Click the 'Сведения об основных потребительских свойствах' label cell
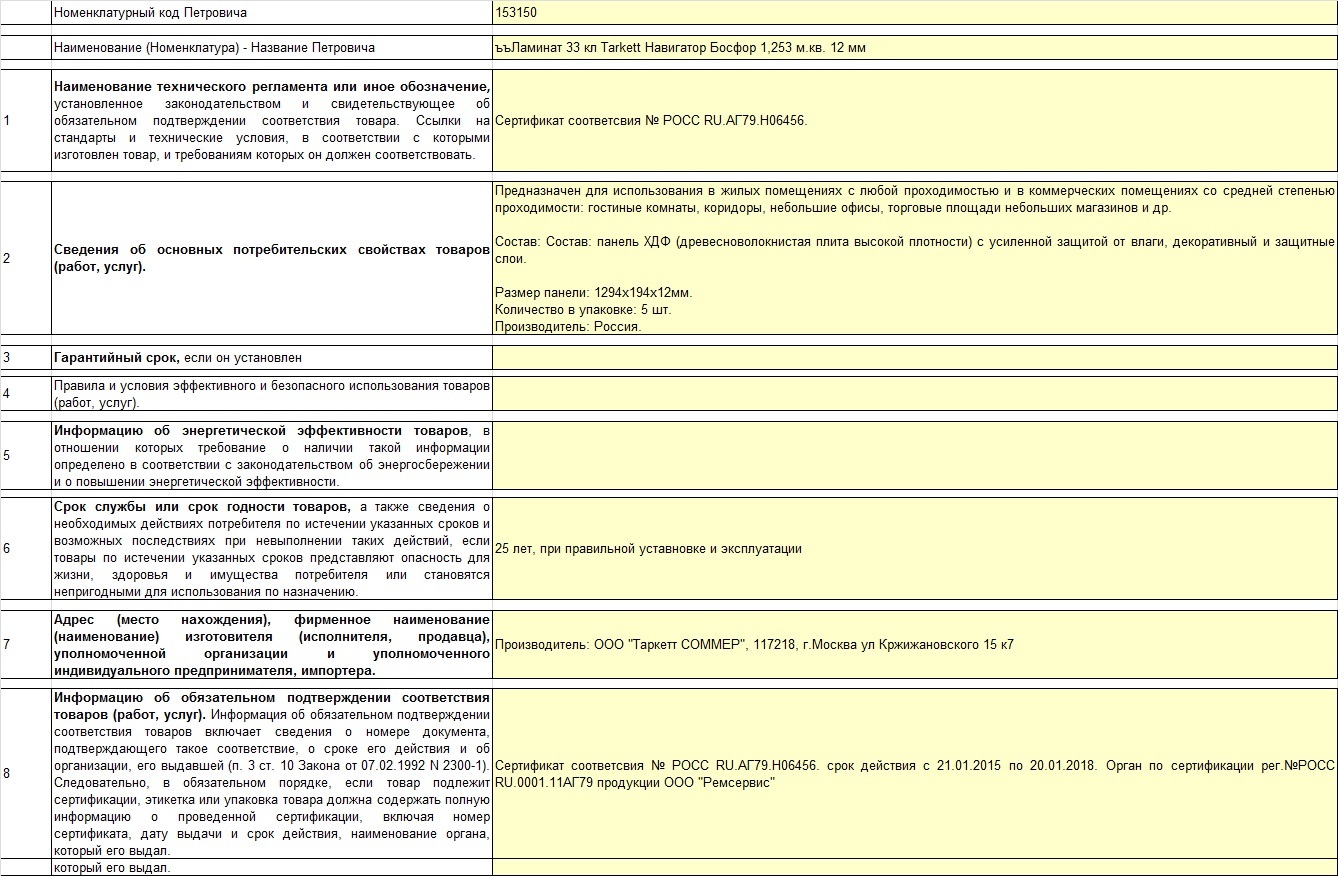 coord(271,258)
